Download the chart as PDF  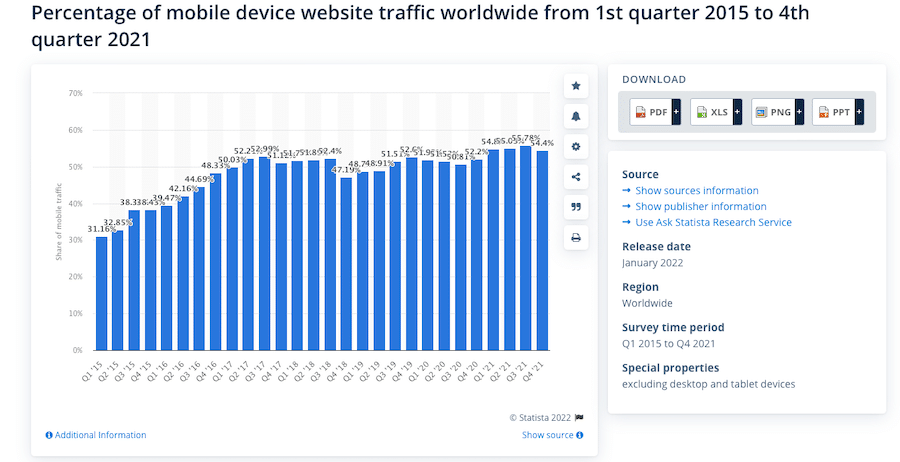tap(650, 112)
